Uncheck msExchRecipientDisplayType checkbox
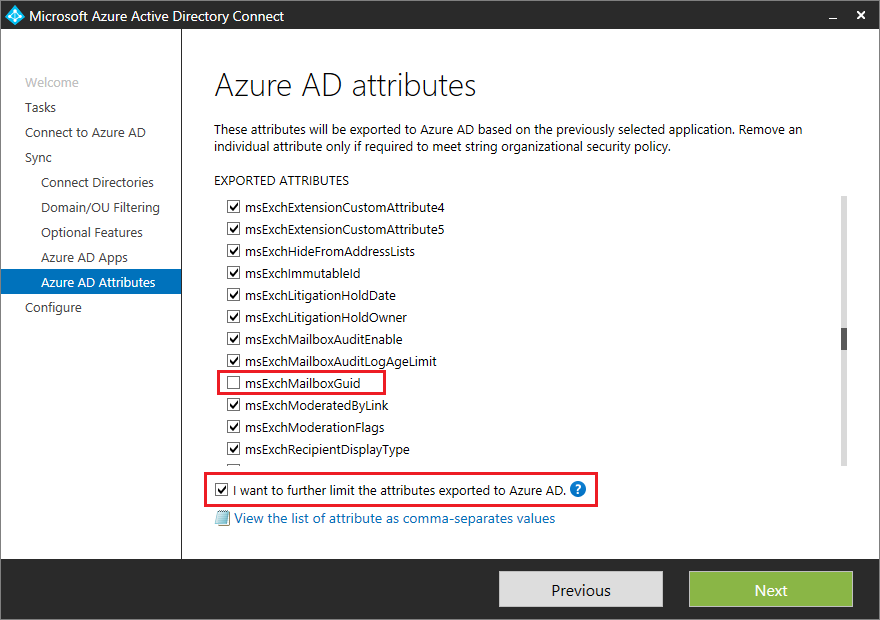 [x=233, y=449]
